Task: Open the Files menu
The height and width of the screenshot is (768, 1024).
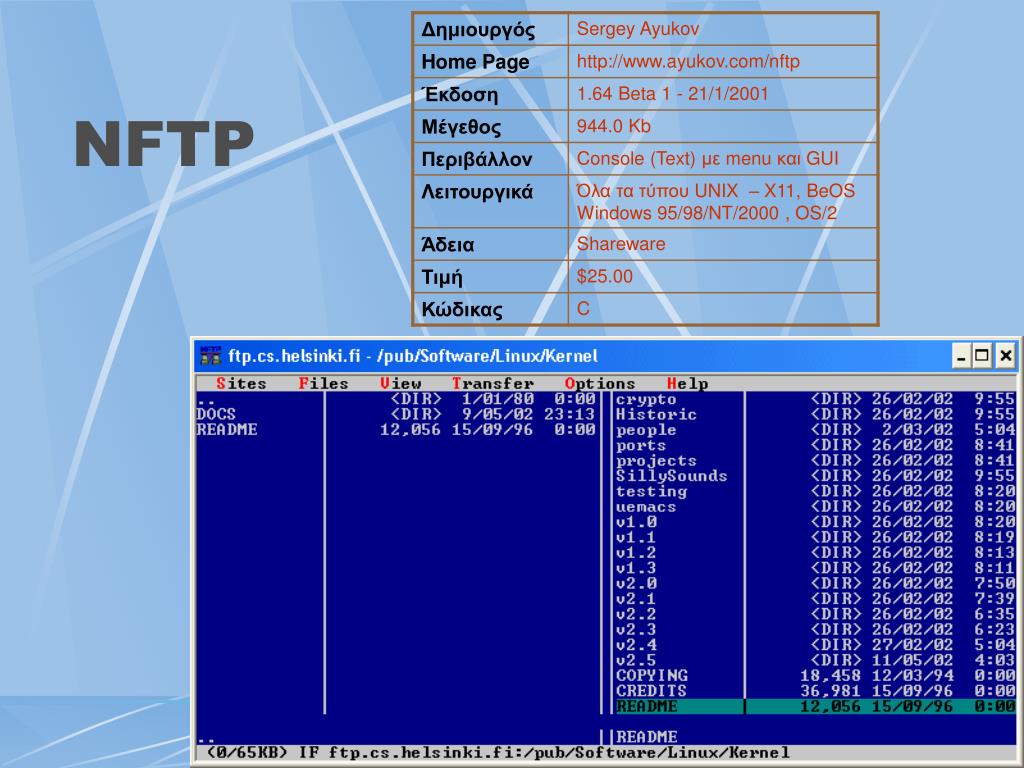Action: pos(323,383)
